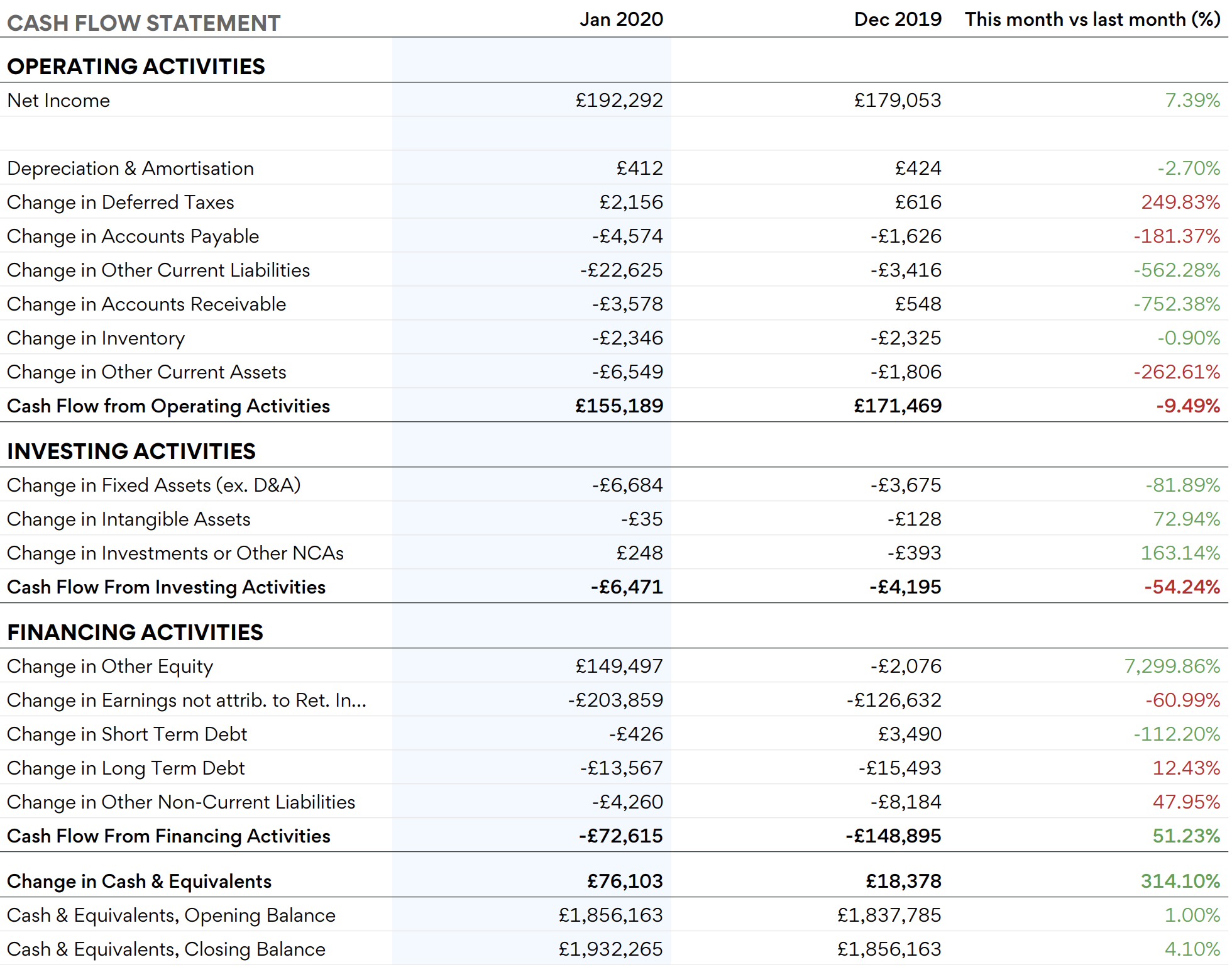Image resolution: width=1232 pixels, height=967 pixels.
Task: Select the Net Income row label
Action: click(x=58, y=101)
